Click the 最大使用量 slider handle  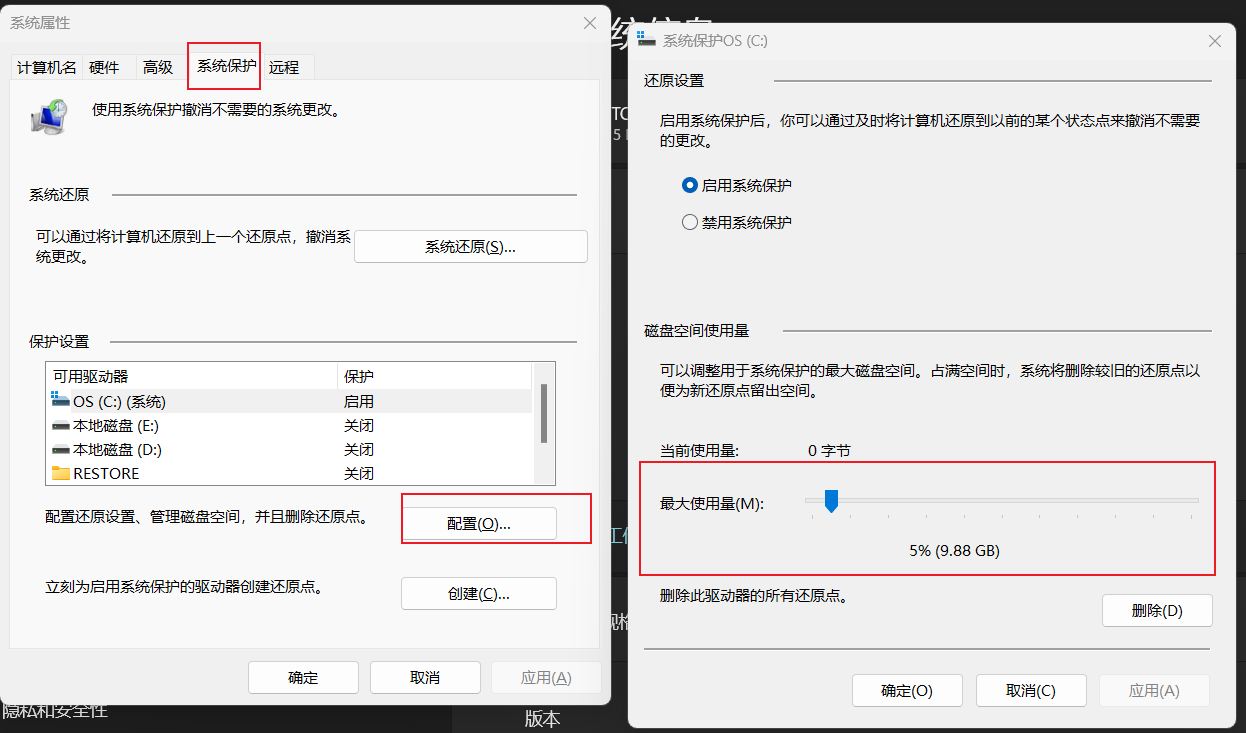tap(831, 501)
